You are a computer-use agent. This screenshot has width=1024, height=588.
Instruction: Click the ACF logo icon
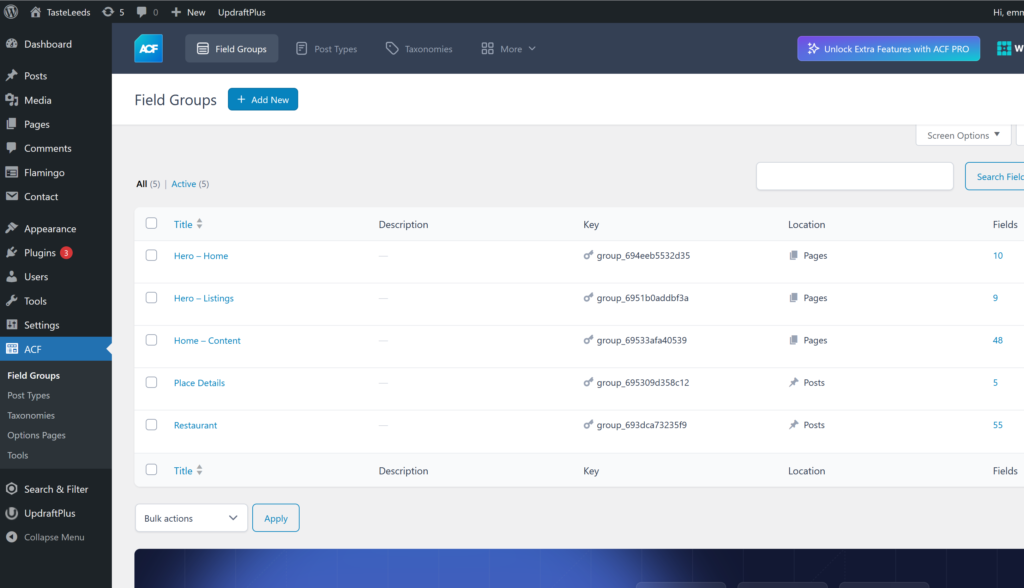pyautogui.click(x=148, y=48)
